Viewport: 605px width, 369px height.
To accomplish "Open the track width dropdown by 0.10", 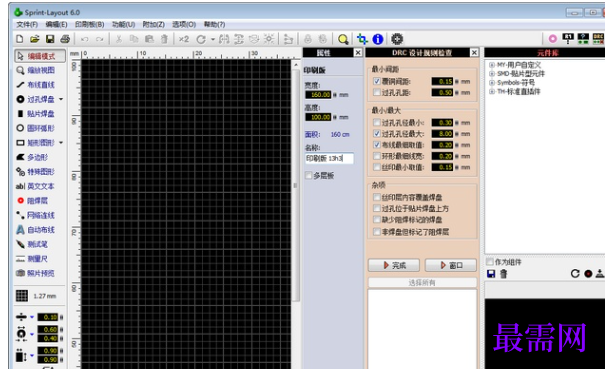I will point(32,317).
